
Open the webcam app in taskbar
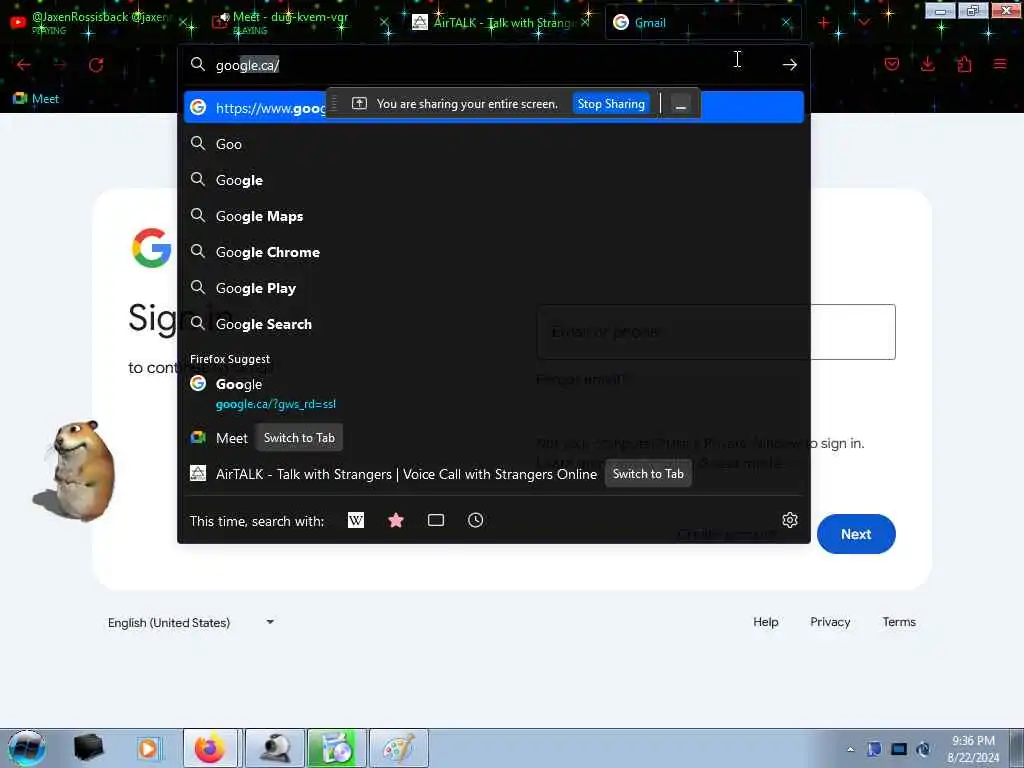coord(276,748)
